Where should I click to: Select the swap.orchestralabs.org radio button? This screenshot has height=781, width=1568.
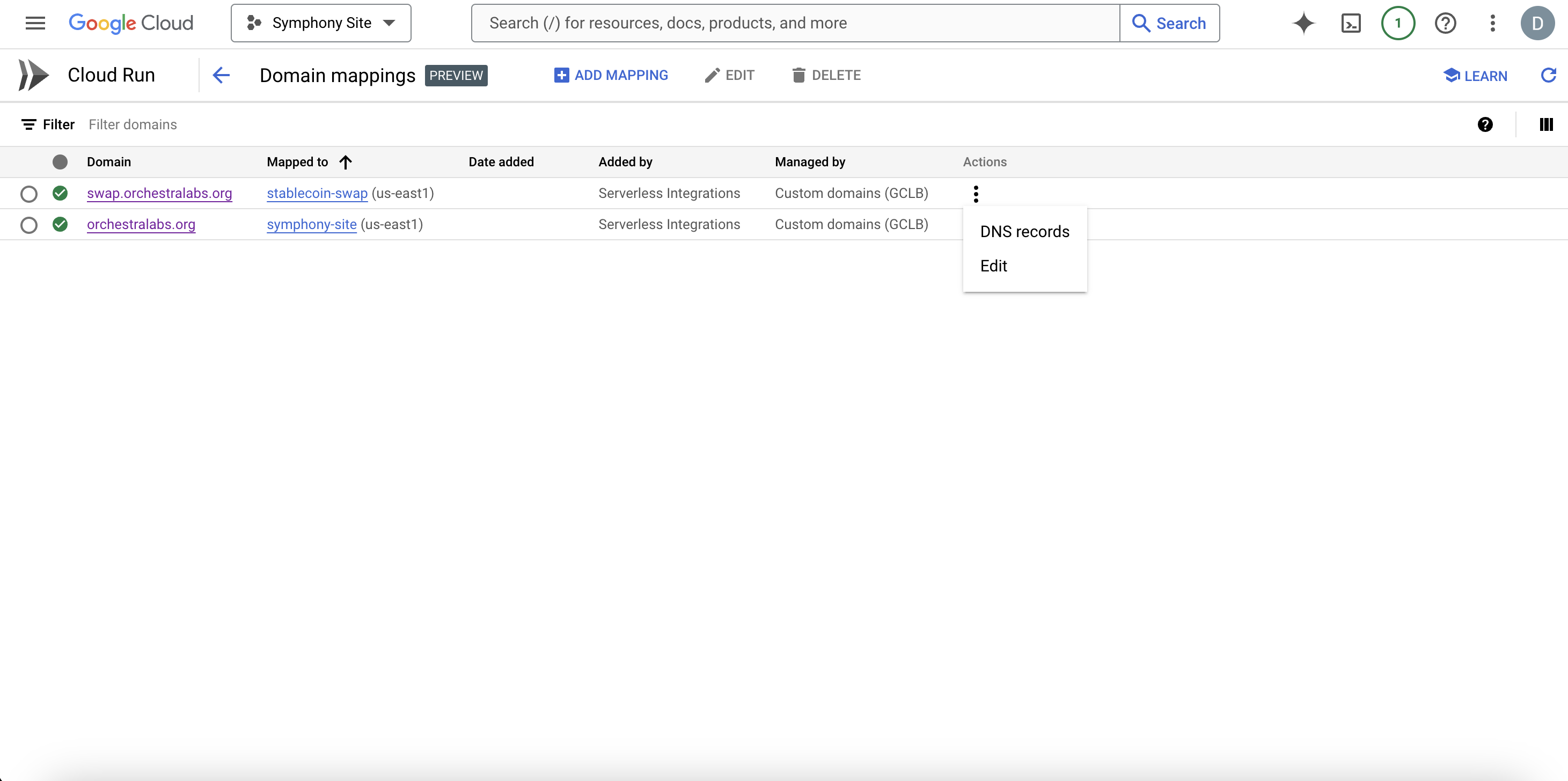(28, 194)
